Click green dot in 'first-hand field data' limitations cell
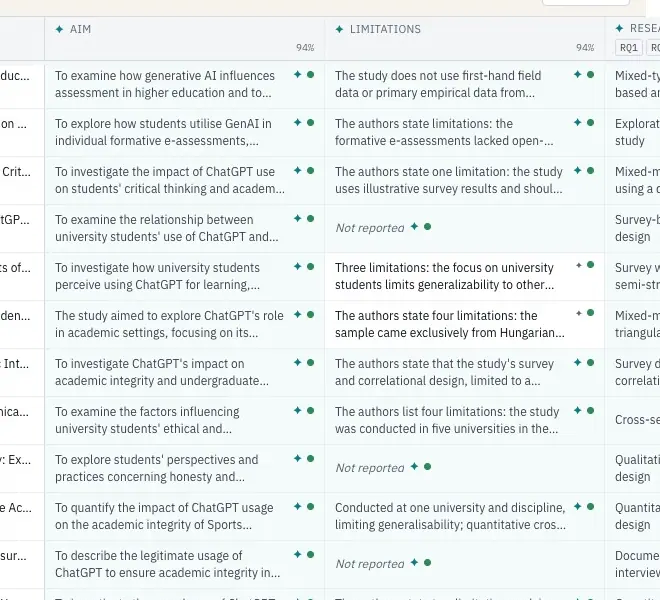 coord(591,75)
